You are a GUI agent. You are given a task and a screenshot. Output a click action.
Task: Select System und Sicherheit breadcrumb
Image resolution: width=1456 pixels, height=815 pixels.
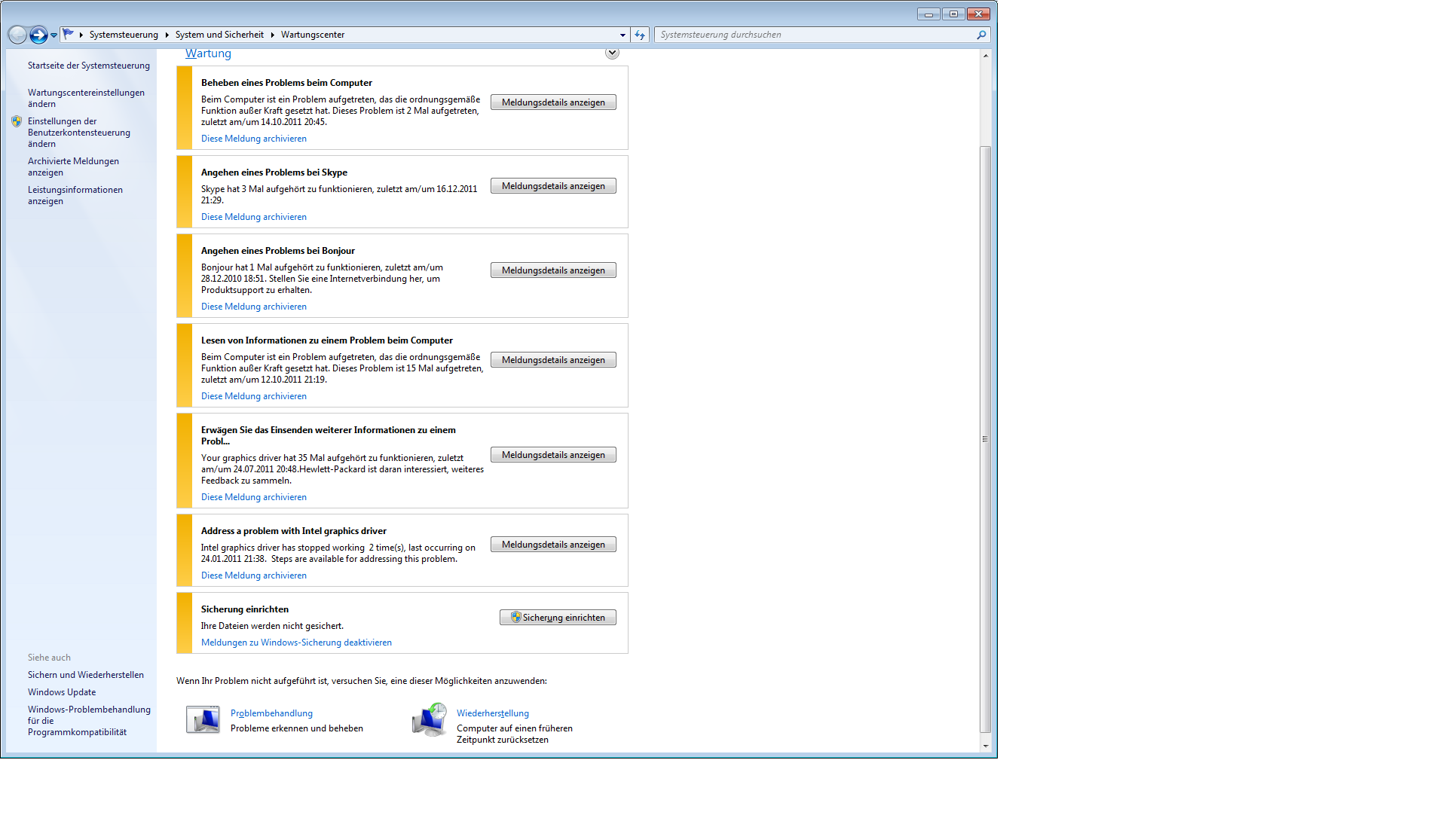tap(219, 35)
